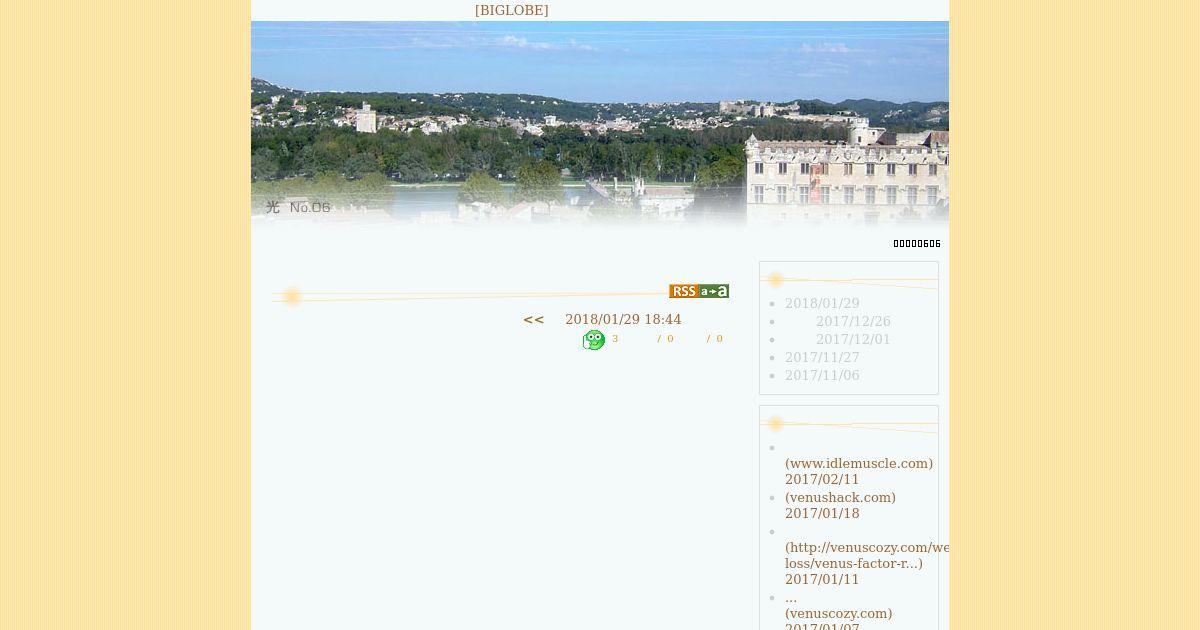Click the 00000606 visitor counter
Viewport: 1200px width, 630px height.
tap(917, 244)
